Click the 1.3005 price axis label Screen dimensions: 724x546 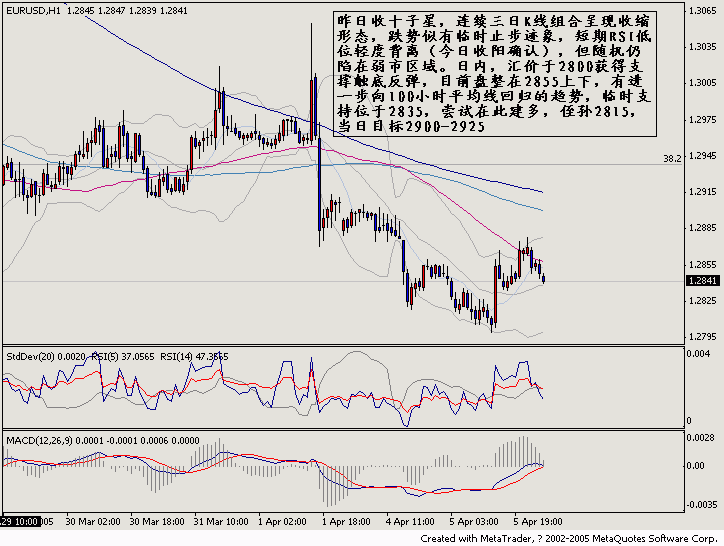[x=703, y=83]
